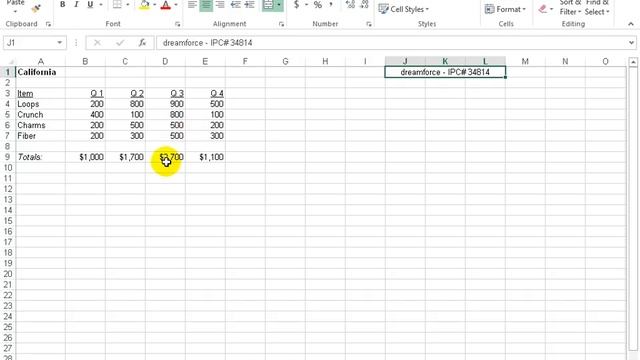Select the Charms cell
Viewport: 640px width, 360px height.
40,125
